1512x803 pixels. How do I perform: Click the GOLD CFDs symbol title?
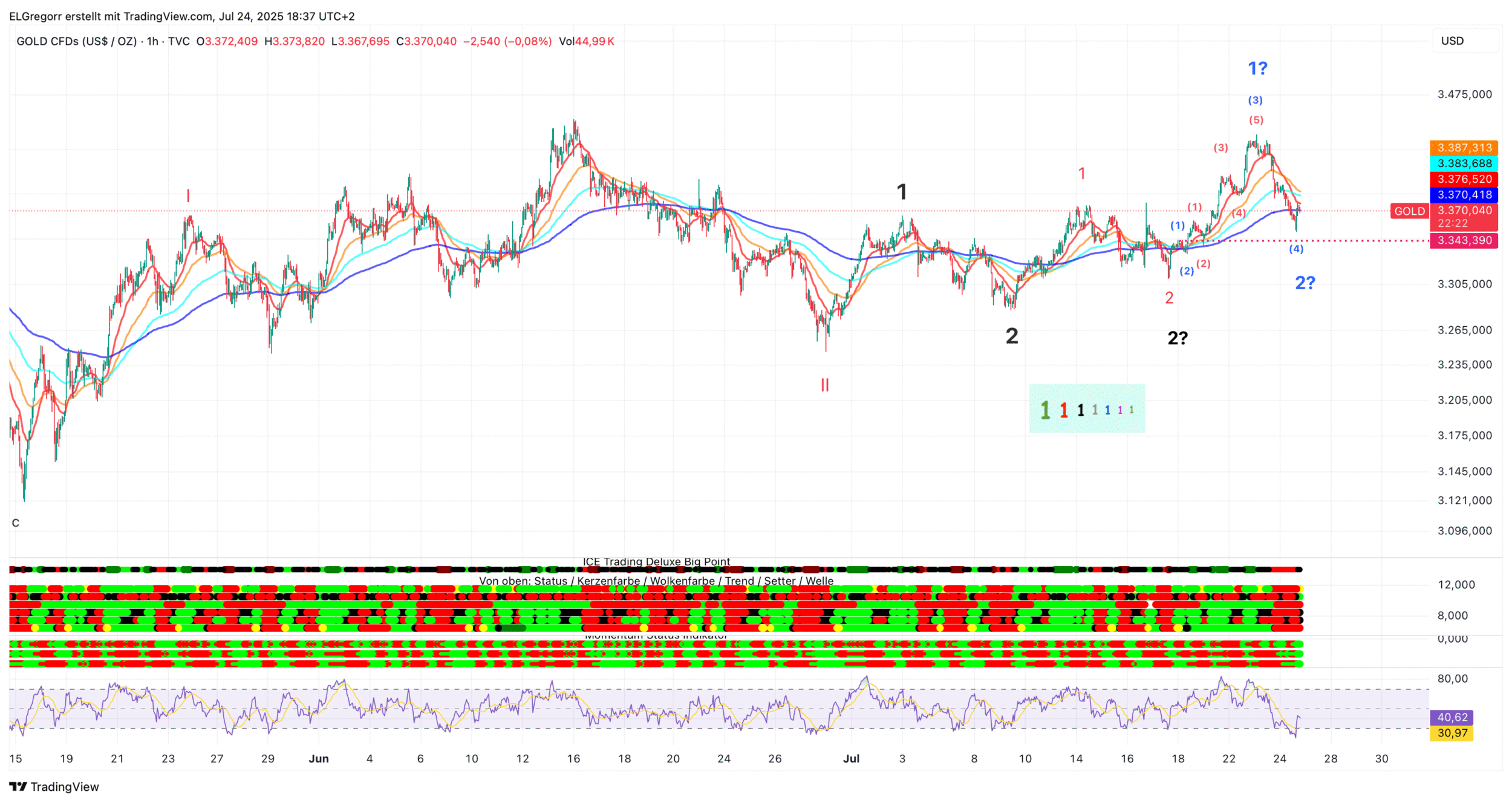point(77,41)
